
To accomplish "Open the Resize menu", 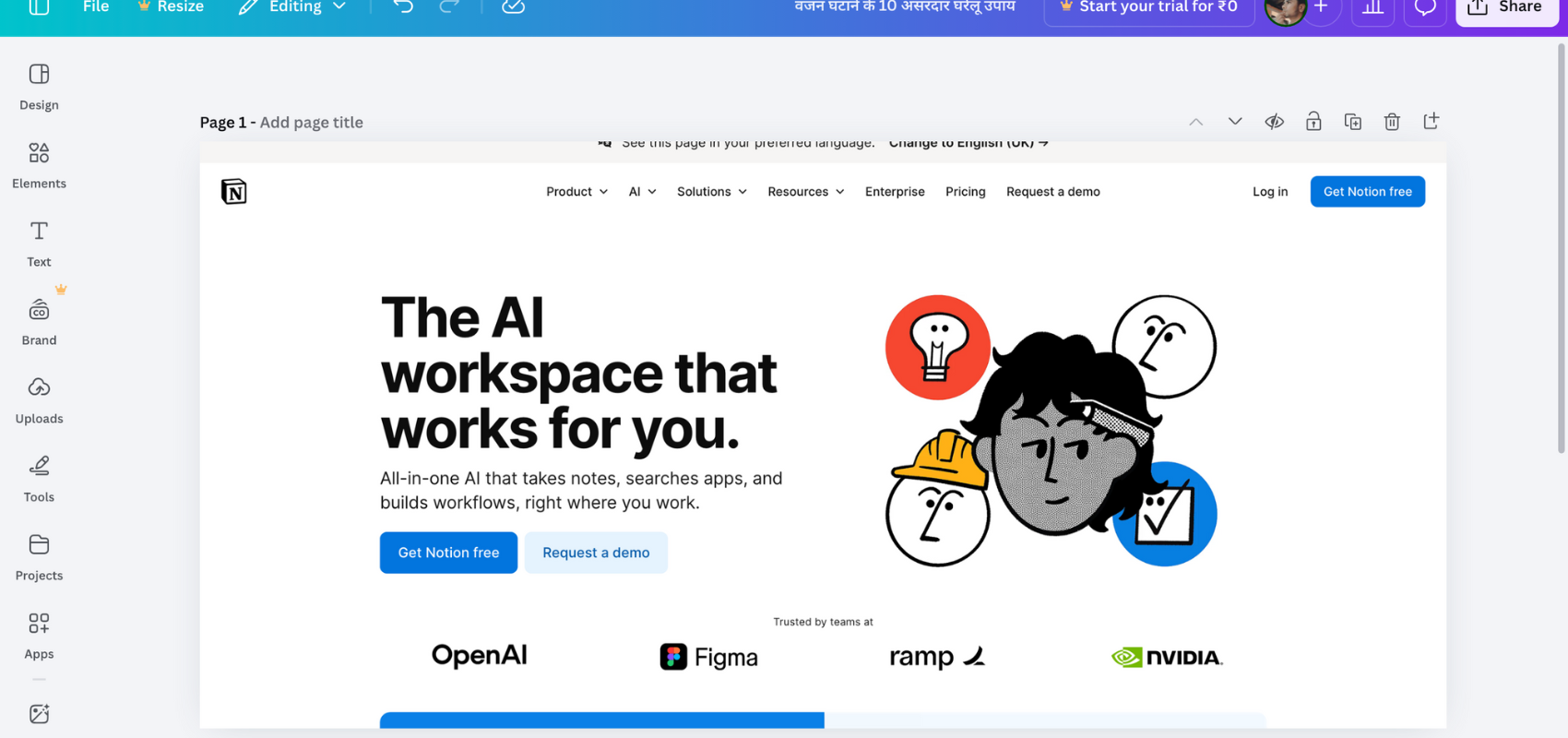I will pyautogui.click(x=171, y=7).
